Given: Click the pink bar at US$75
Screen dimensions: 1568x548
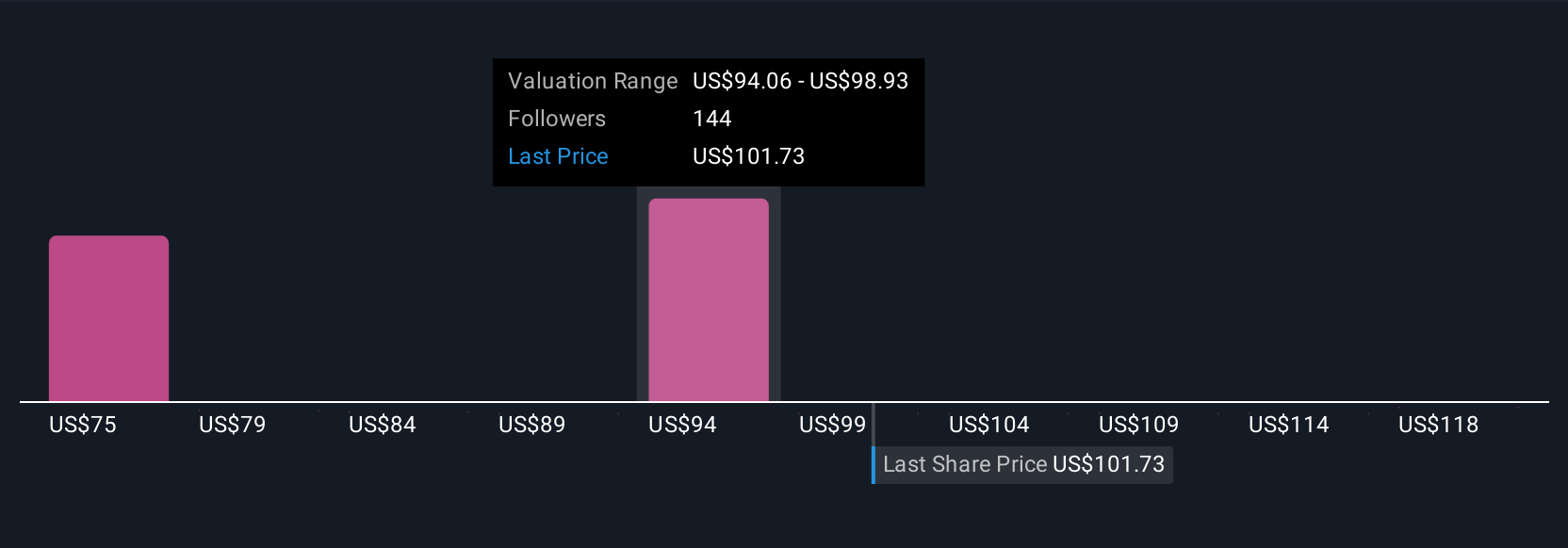Looking at the screenshot, I should [108, 318].
